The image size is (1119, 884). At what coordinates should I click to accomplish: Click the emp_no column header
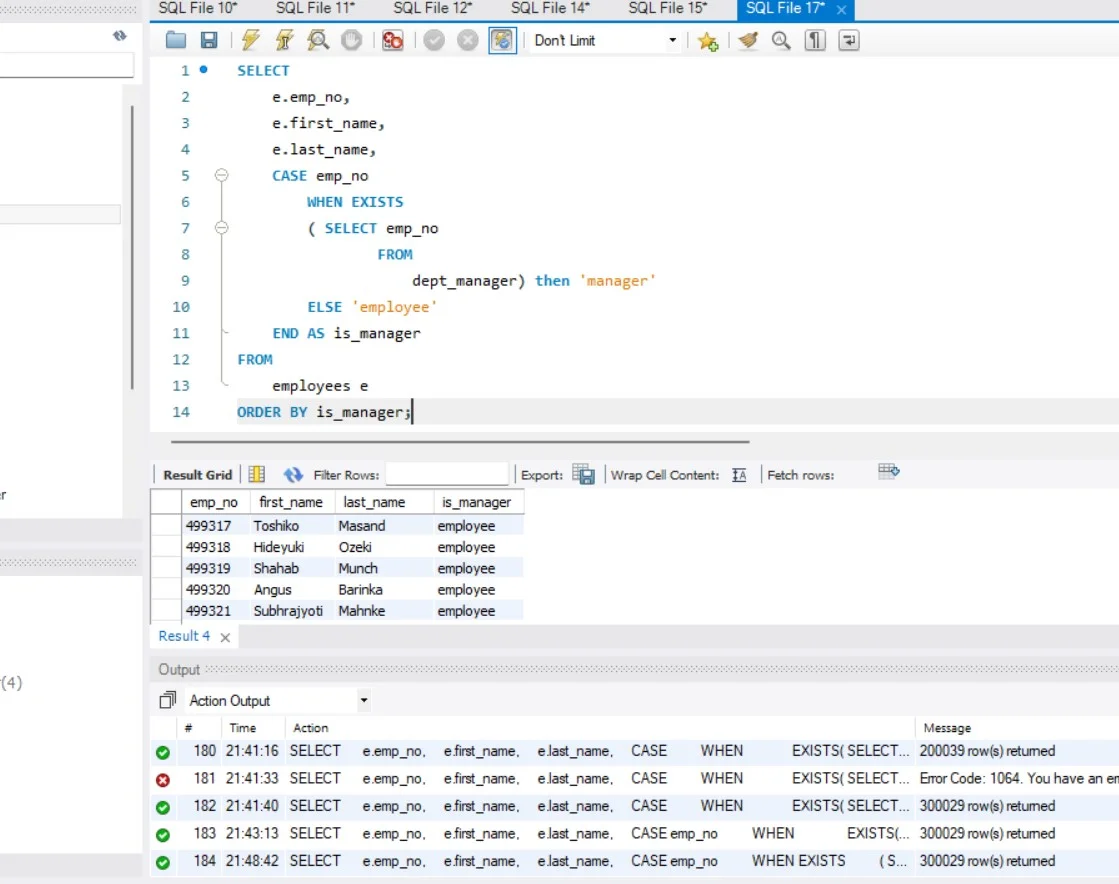[213, 502]
